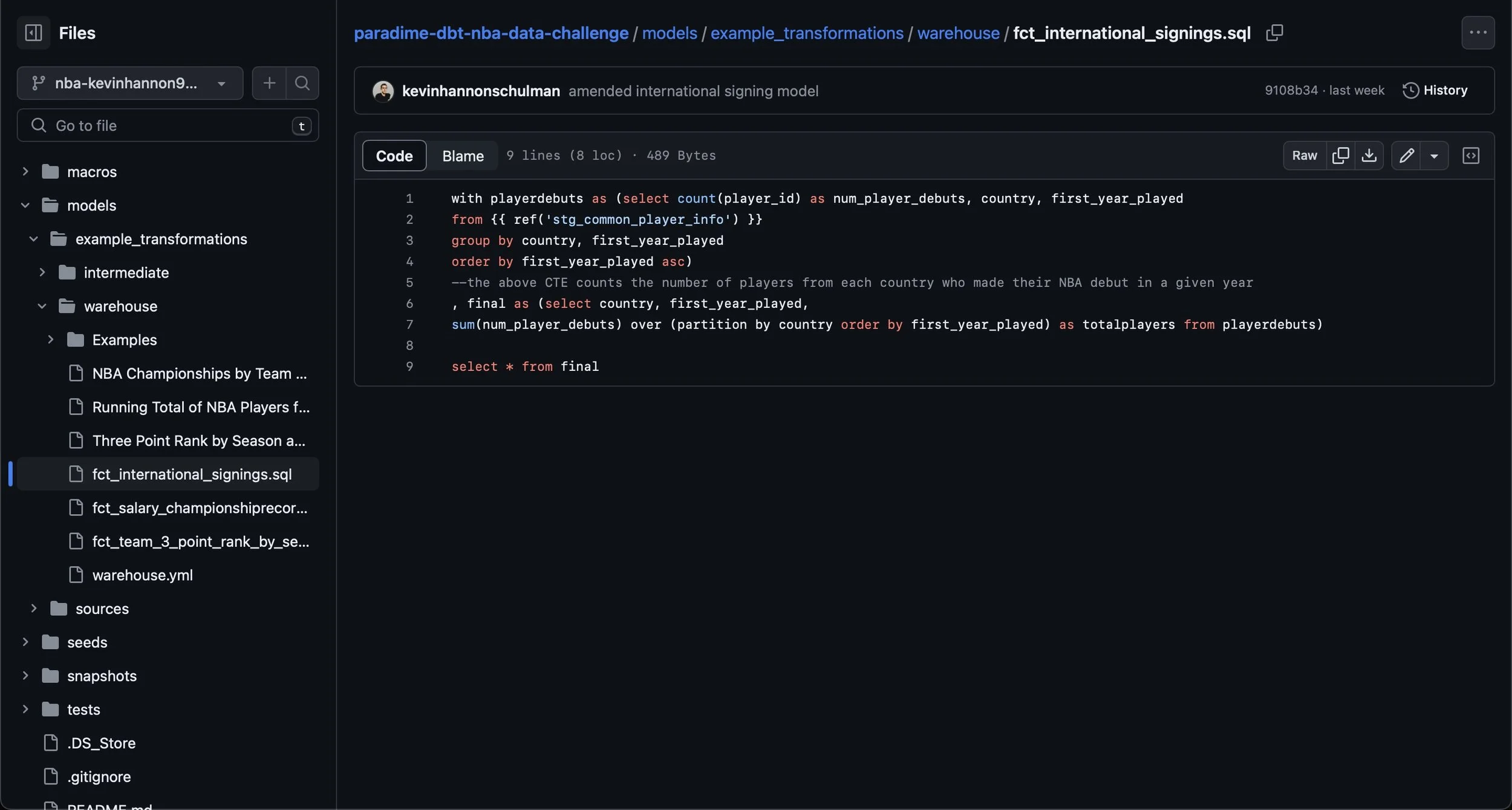This screenshot has width=1512, height=810.
Task: Click the search files magnifier icon
Action: tap(302, 83)
